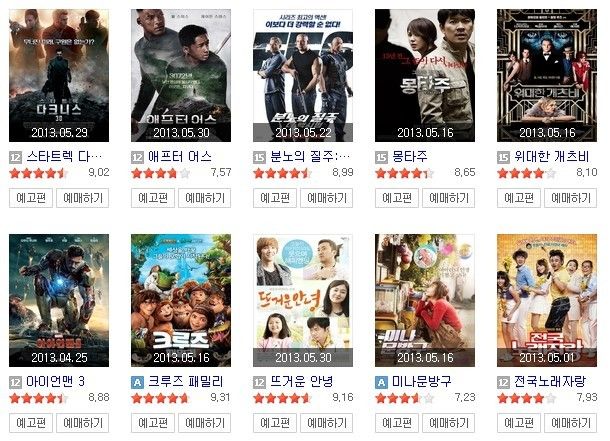Image resolution: width=610 pixels, height=441 pixels.
Task: Click the 위대한 개츠비 poster thumbnail
Action: click(547, 75)
